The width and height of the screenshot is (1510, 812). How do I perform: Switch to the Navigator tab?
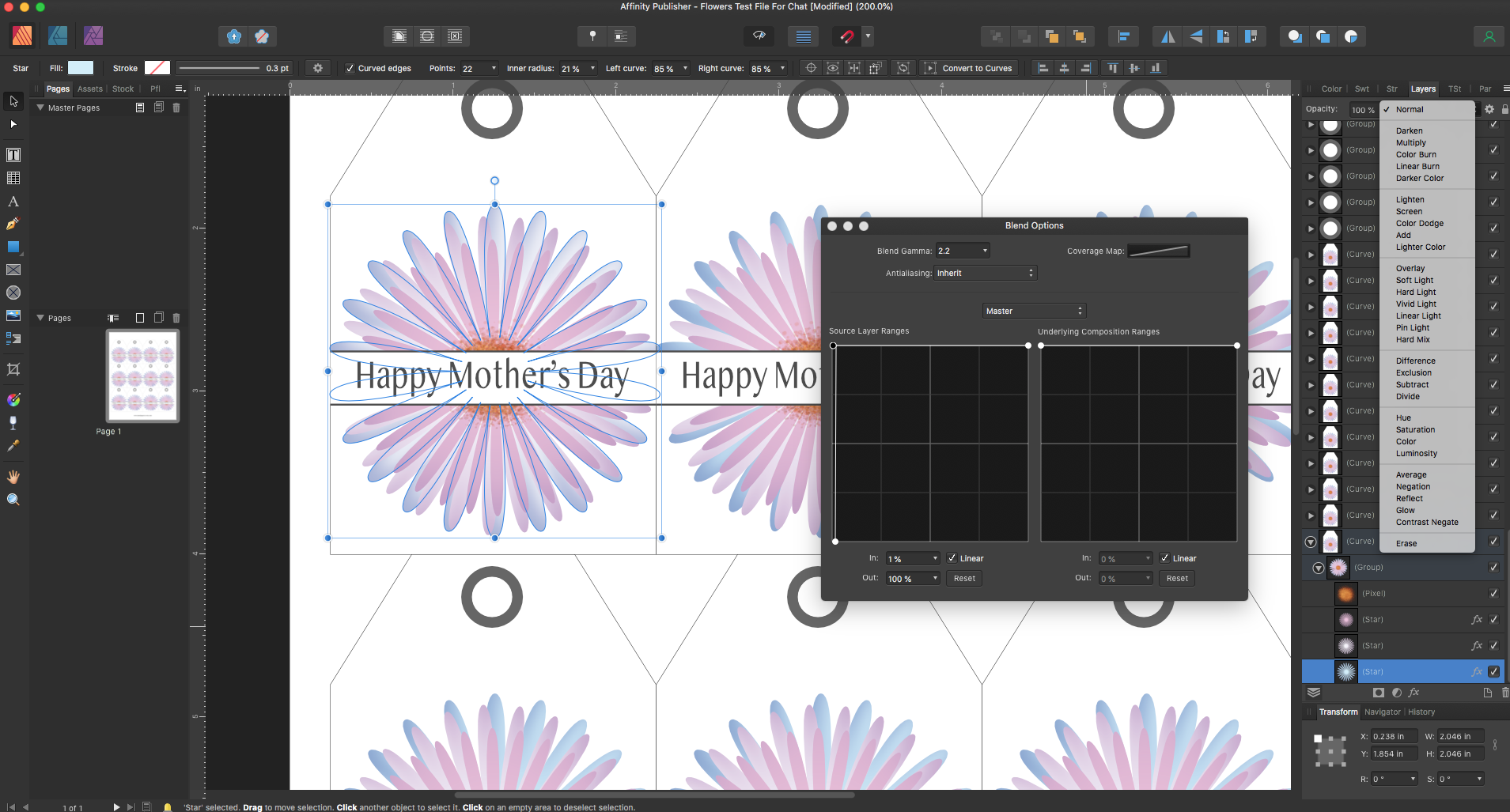pos(1383,712)
